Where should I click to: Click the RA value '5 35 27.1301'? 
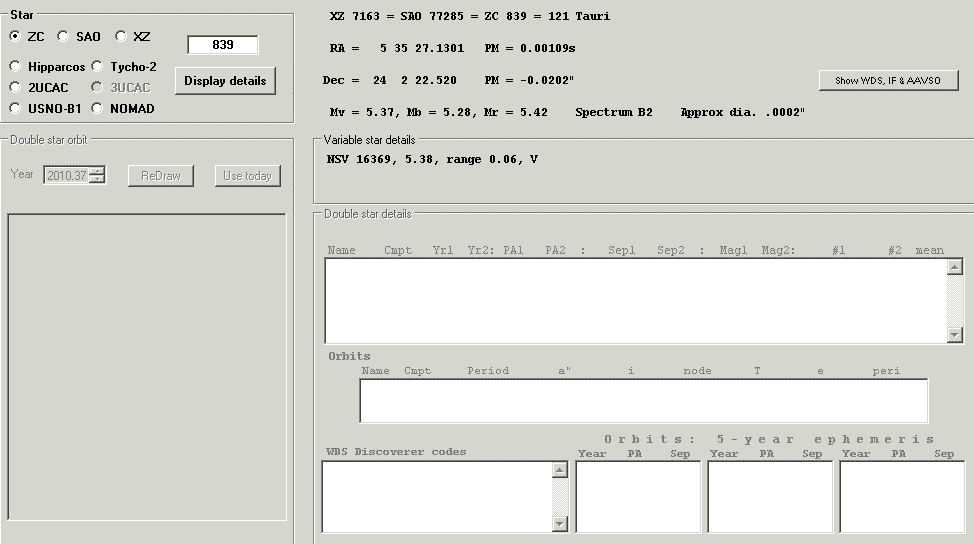[422, 48]
